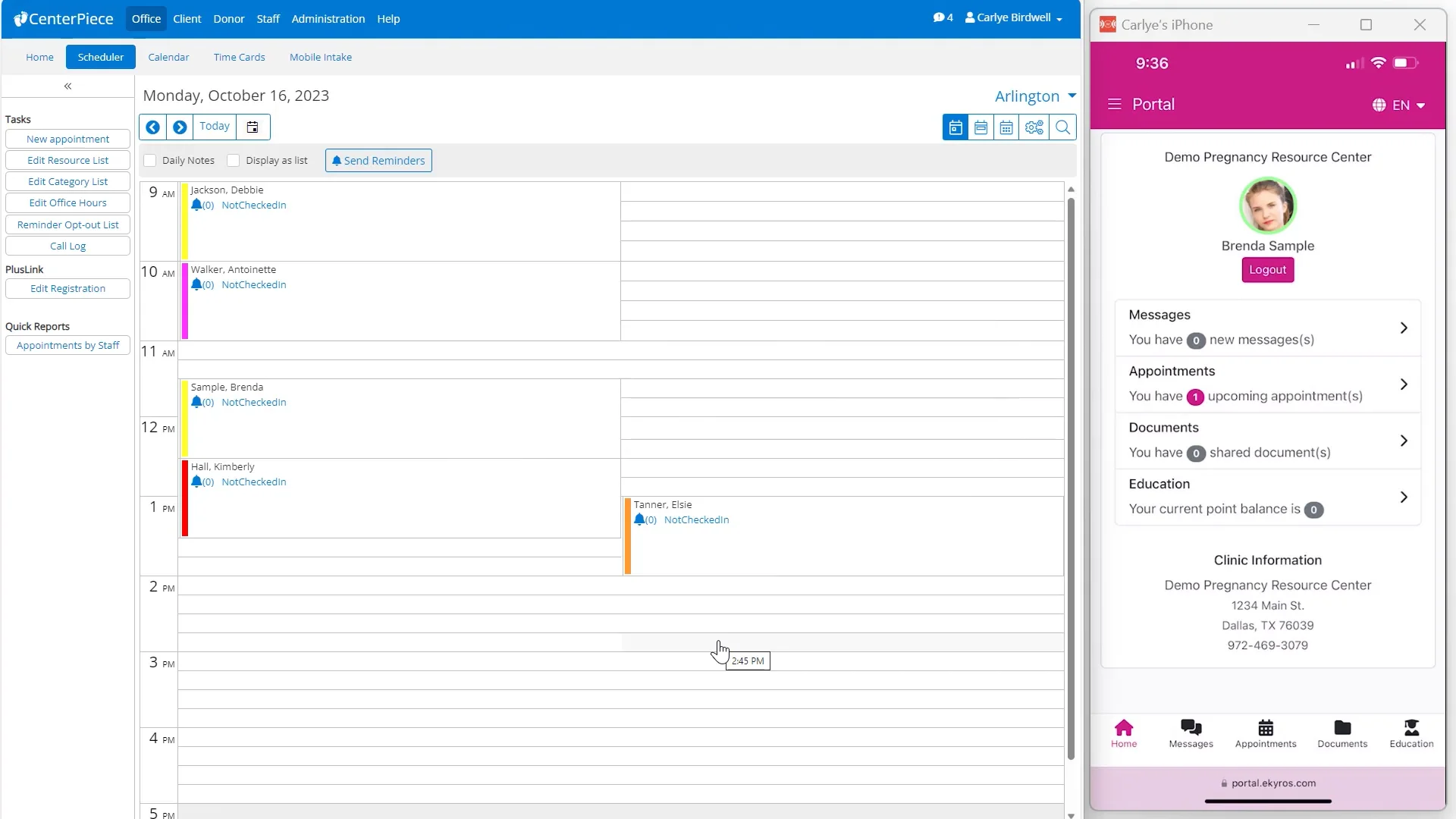Click the scheduler vertical scrollbar

pos(1071,478)
